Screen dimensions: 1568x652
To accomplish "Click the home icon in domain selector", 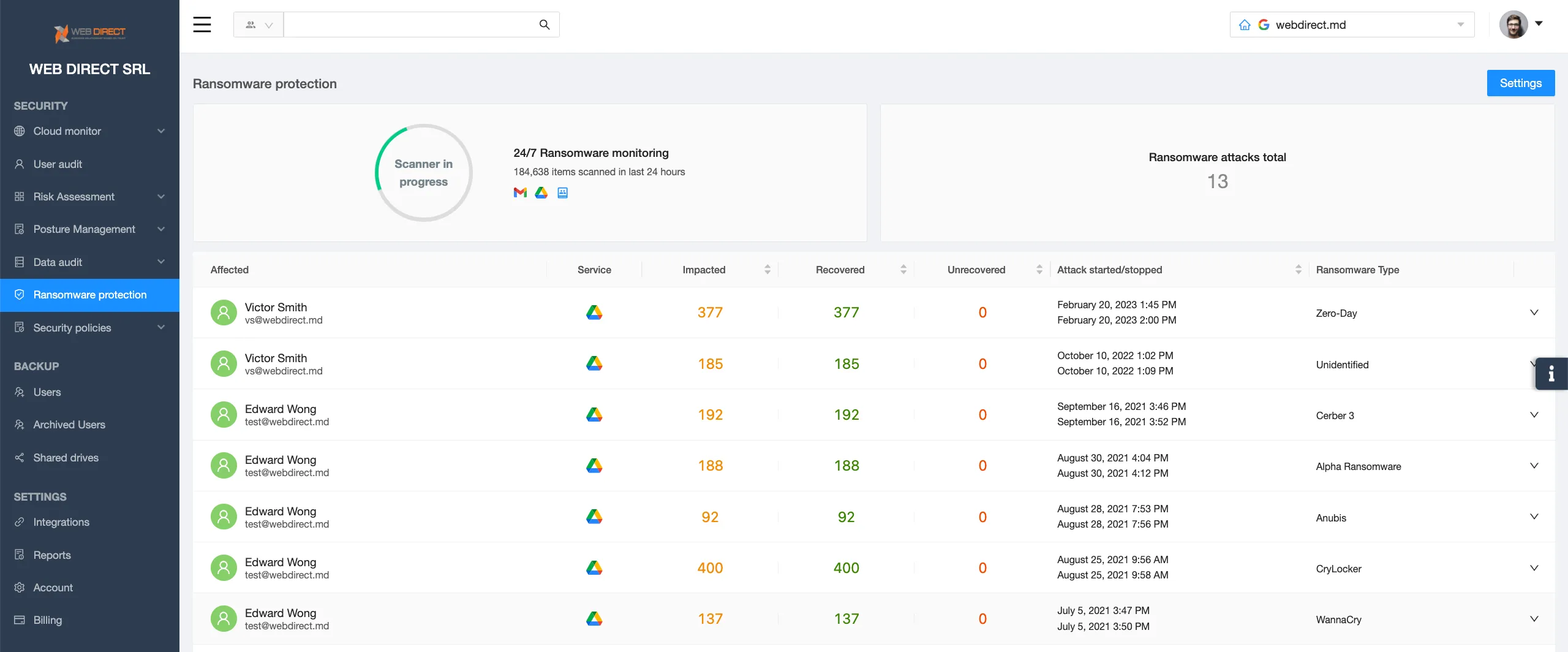I will pyautogui.click(x=1245, y=25).
